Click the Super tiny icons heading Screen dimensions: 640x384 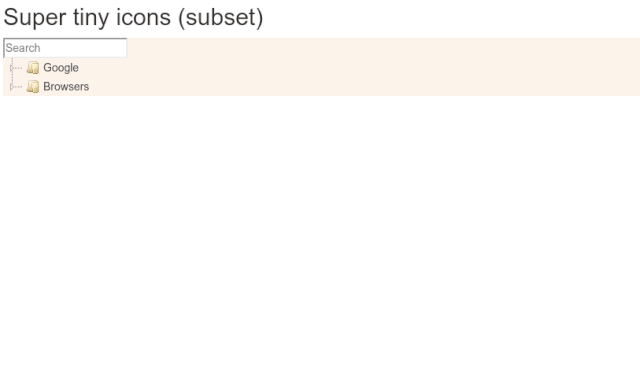click(x=133, y=17)
